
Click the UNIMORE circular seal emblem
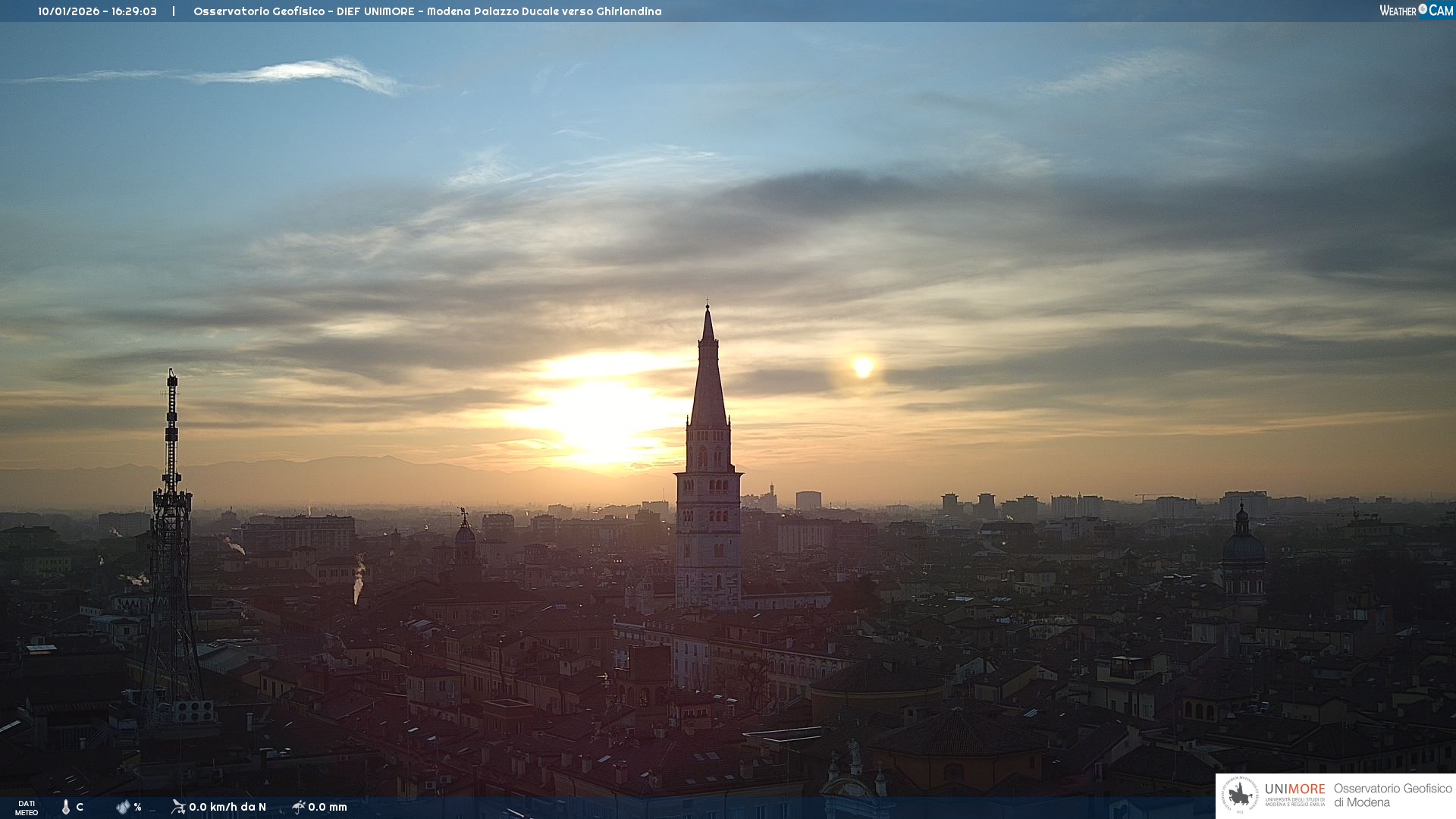[1241, 795]
